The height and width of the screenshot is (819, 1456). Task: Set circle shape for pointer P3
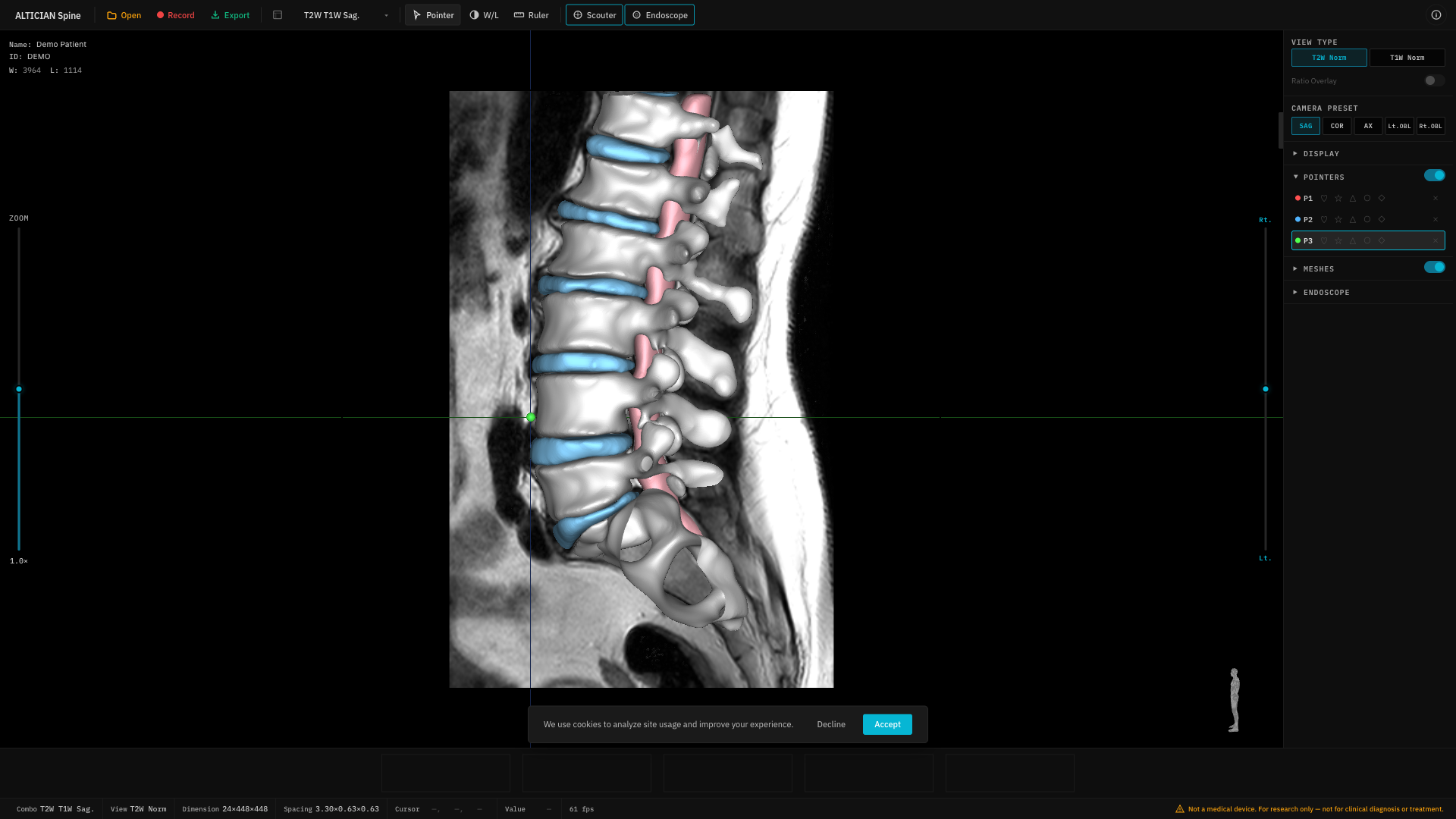(1367, 240)
